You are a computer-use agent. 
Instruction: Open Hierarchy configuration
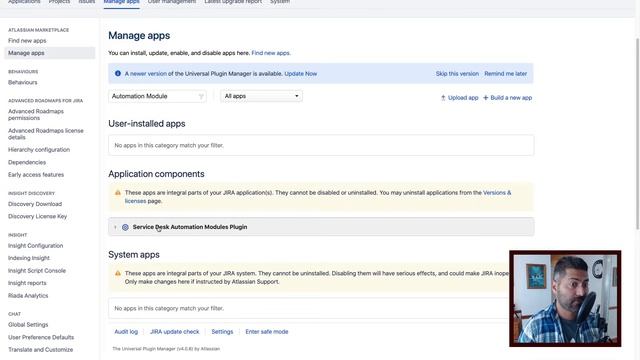click(x=39, y=150)
